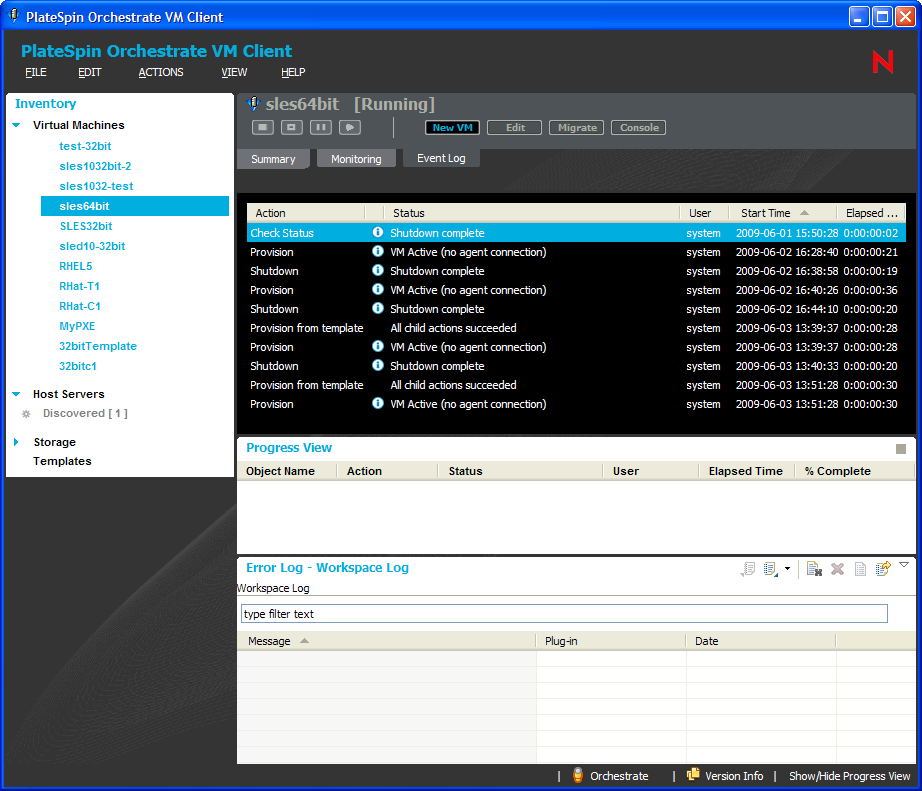This screenshot has height=791, width=922.
Task: Click the stop VM square icon
Action: (263, 127)
